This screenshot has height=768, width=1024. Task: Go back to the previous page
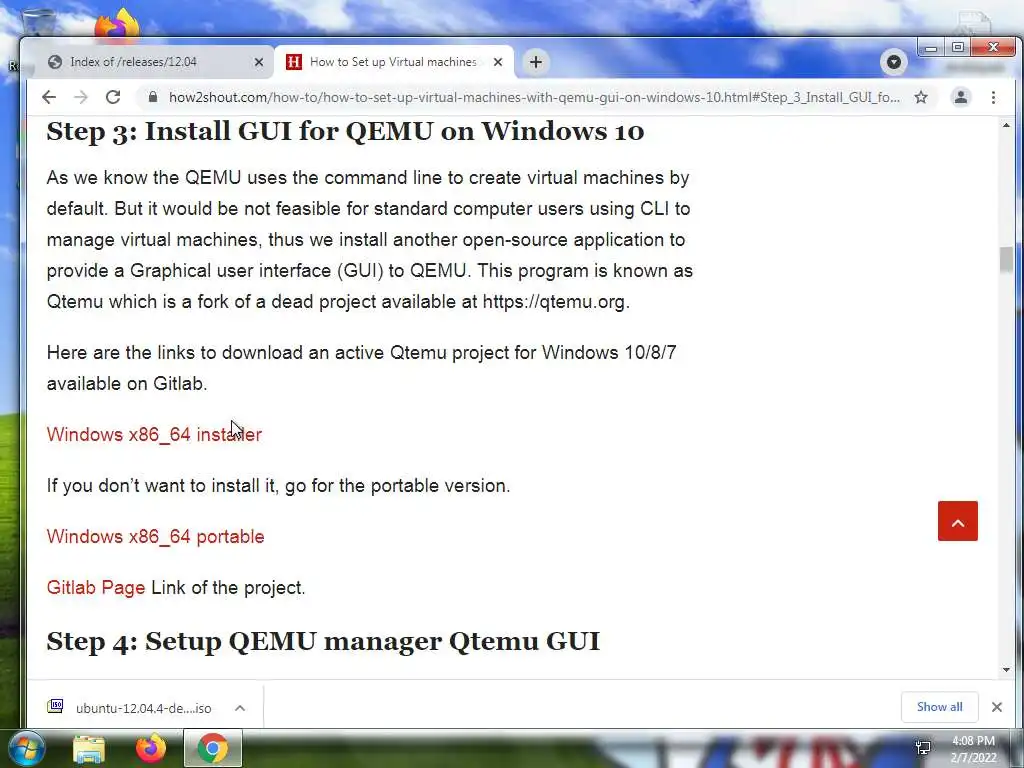click(x=49, y=97)
